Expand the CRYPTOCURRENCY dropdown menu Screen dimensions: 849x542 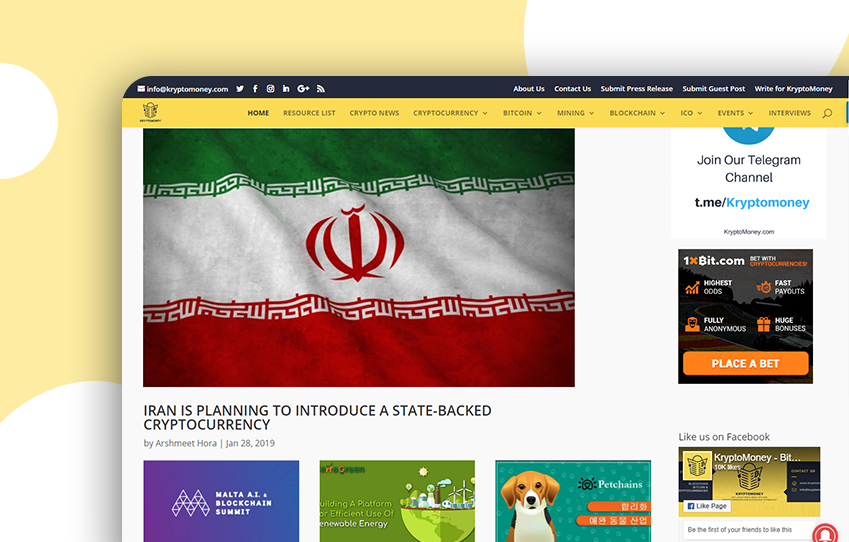(450, 113)
